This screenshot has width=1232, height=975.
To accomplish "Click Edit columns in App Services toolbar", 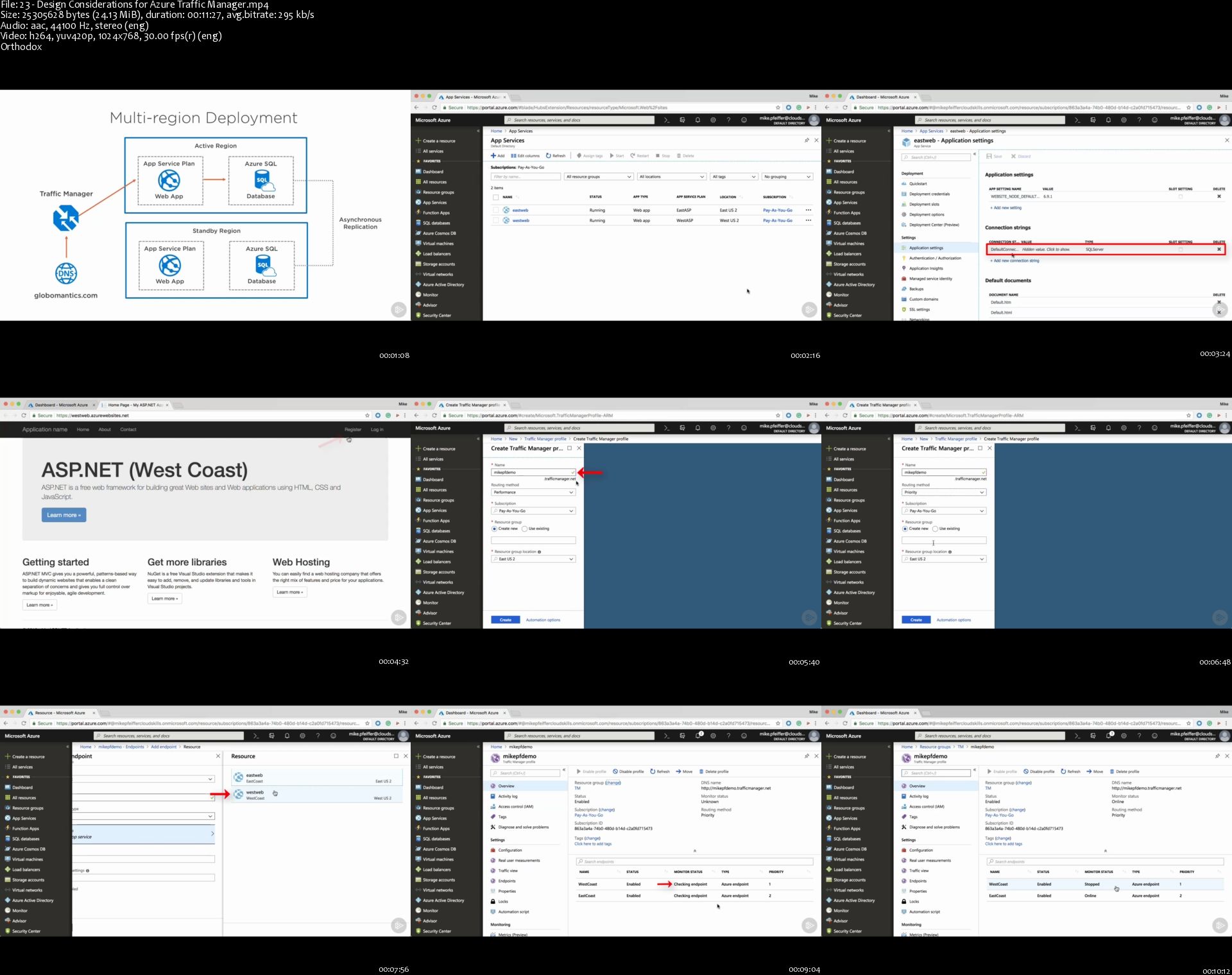I will pyautogui.click(x=526, y=156).
